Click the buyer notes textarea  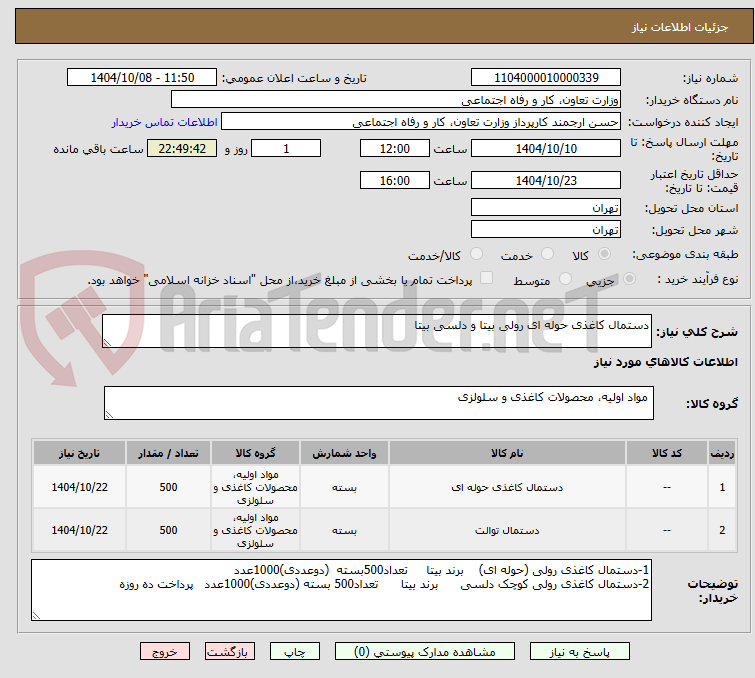tap(341, 590)
